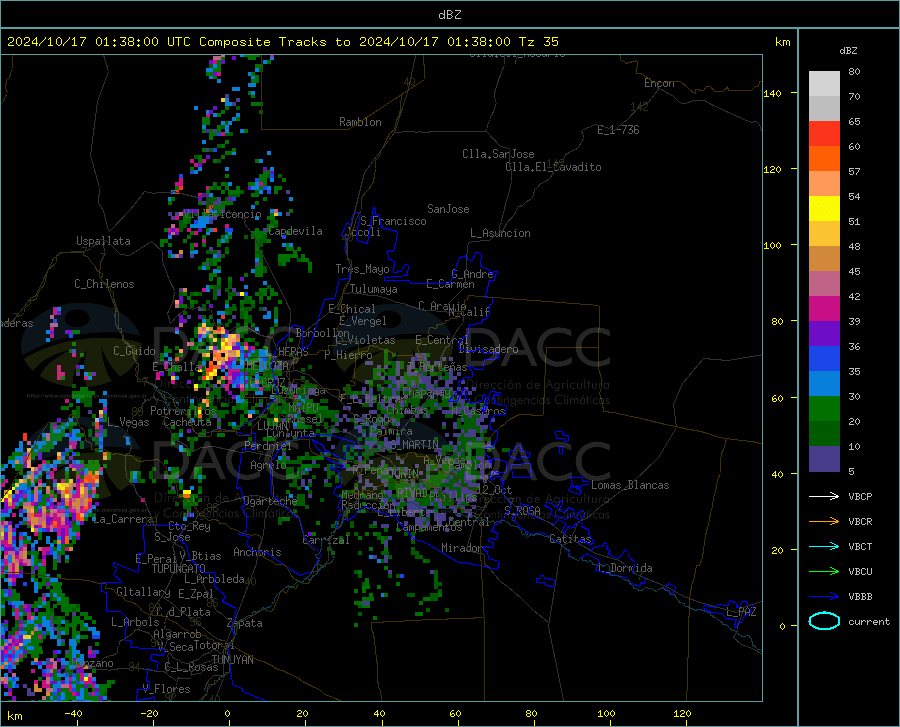The width and height of the screenshot is (900, 727).
Task: Click the 'SanJose' map label
Action: [x=448, y=209]
